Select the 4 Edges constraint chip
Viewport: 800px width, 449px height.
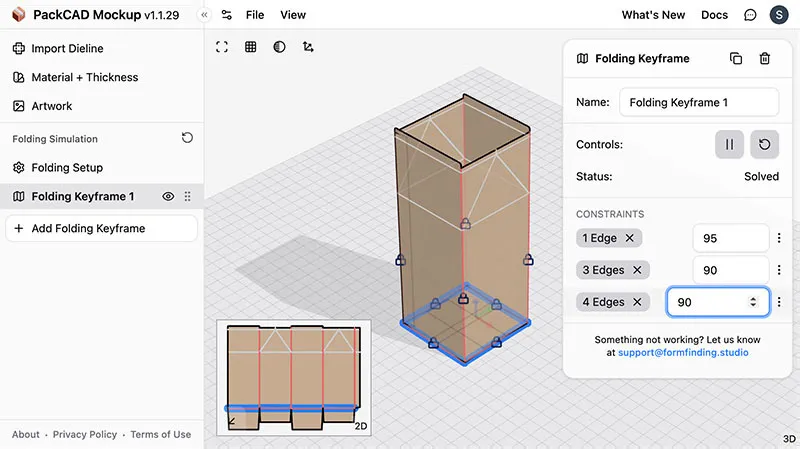tap(612, 302)
